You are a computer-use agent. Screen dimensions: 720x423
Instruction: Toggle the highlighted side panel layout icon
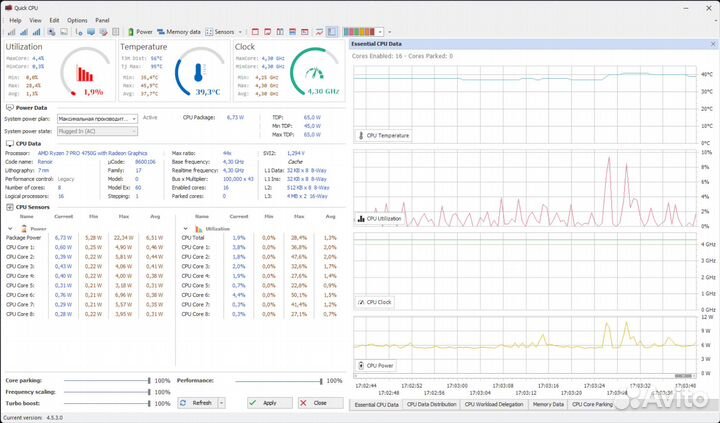click(332, 32)
